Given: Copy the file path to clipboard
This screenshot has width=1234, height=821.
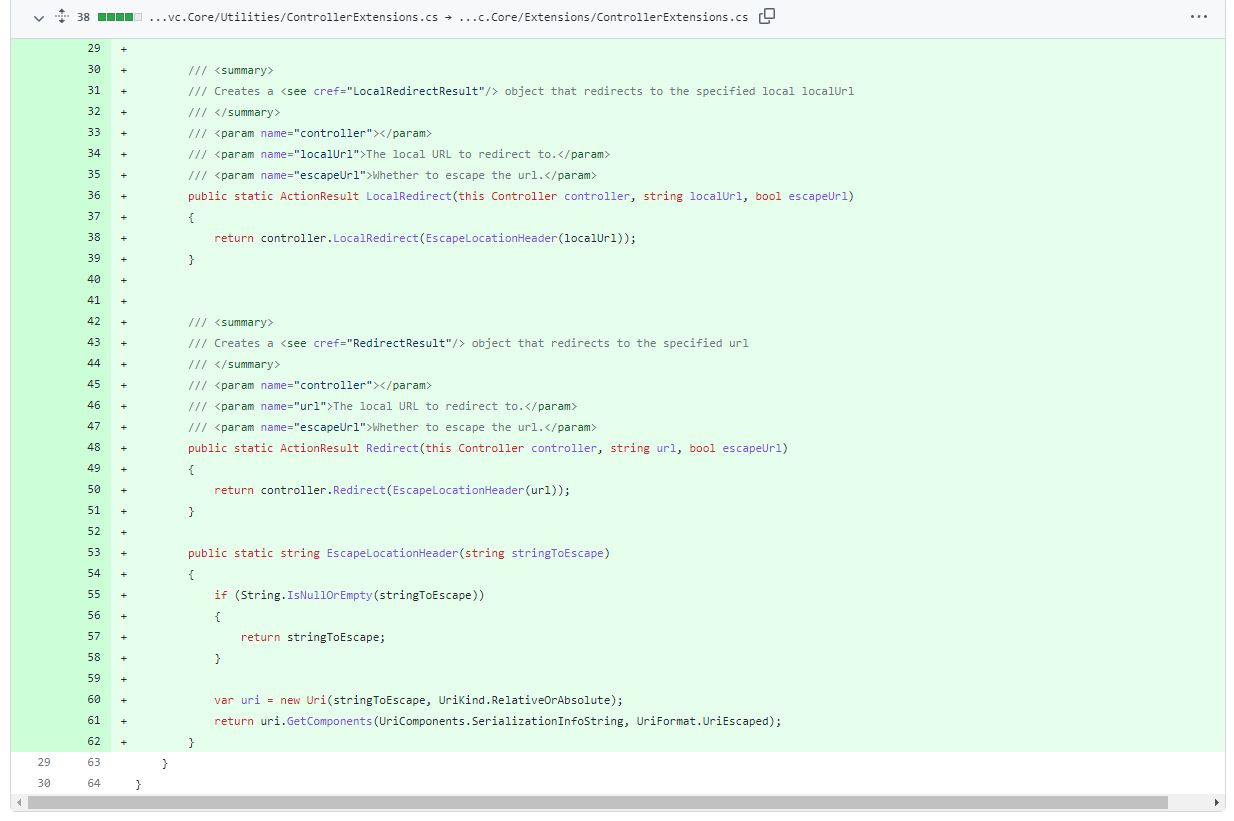Looking at the screenshot, I should 767,16.
